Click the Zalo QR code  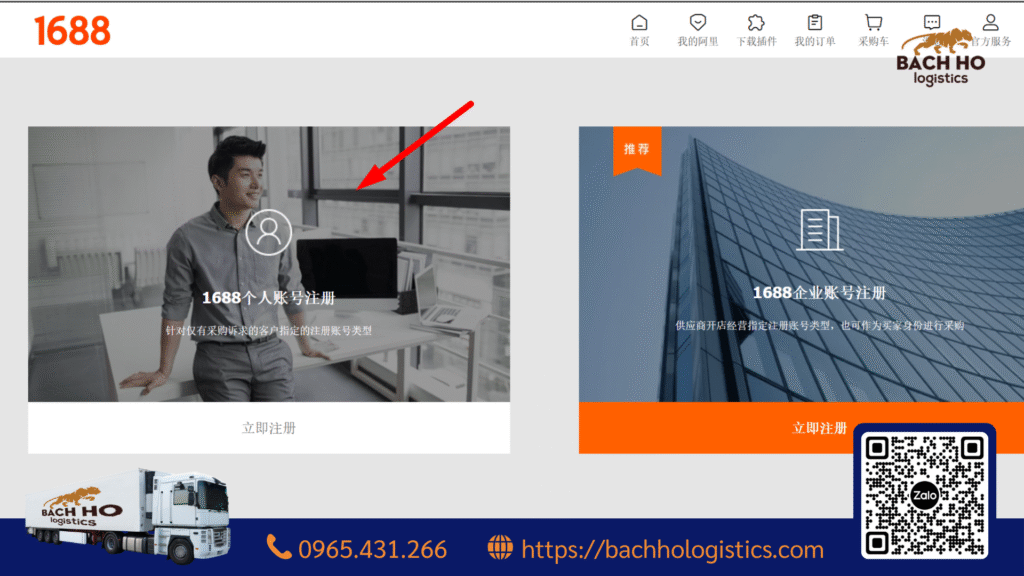pos(924,495)
